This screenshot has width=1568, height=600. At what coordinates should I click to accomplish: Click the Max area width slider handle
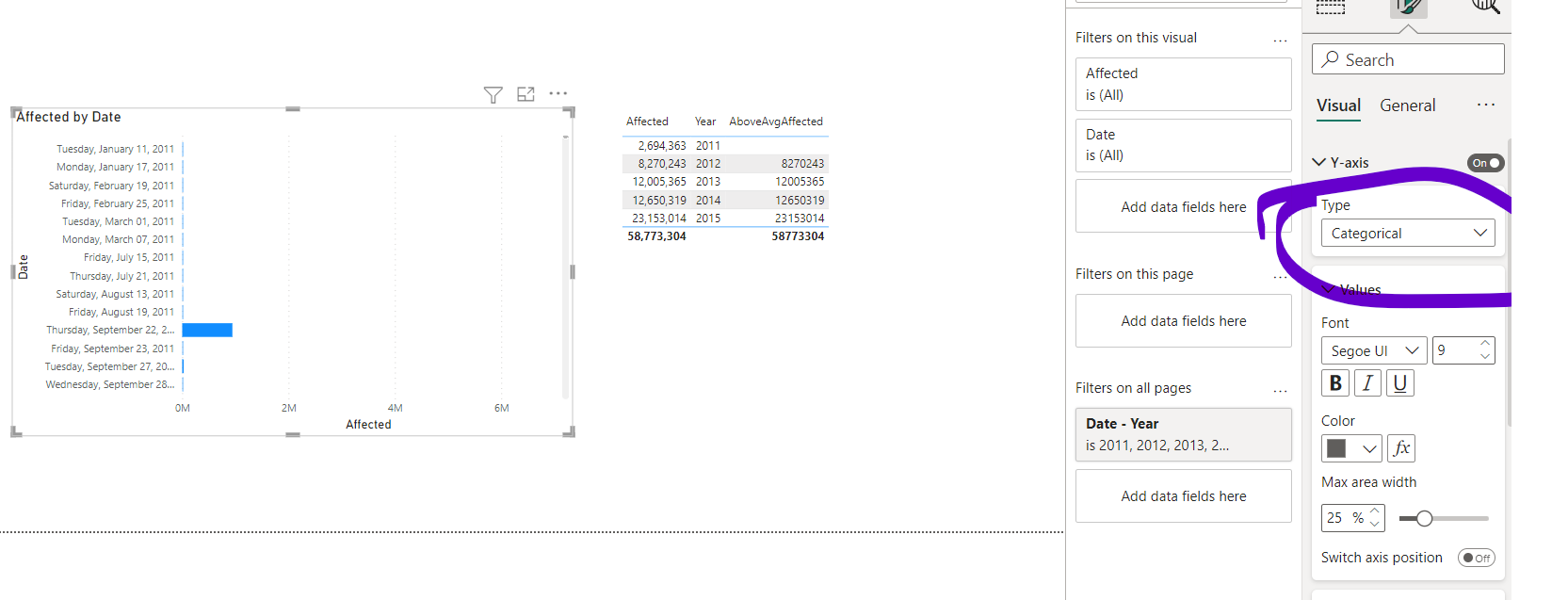coord(1424,518)
